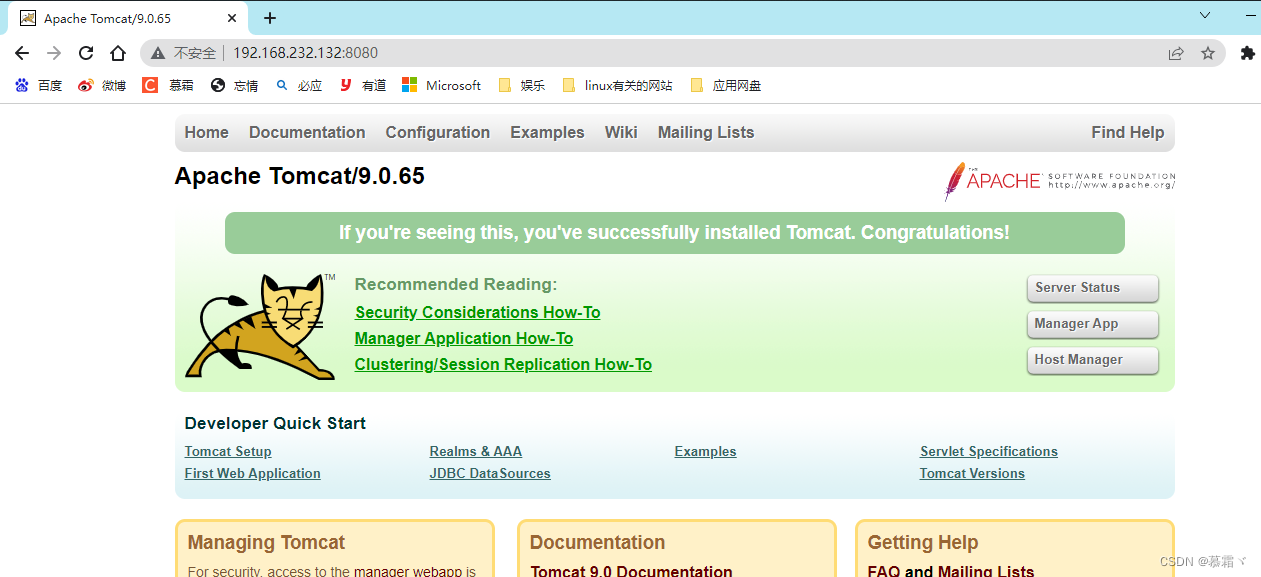Share this page via address bar icon
This screenshot has width=1261, height=577.
coord(1176,53)
